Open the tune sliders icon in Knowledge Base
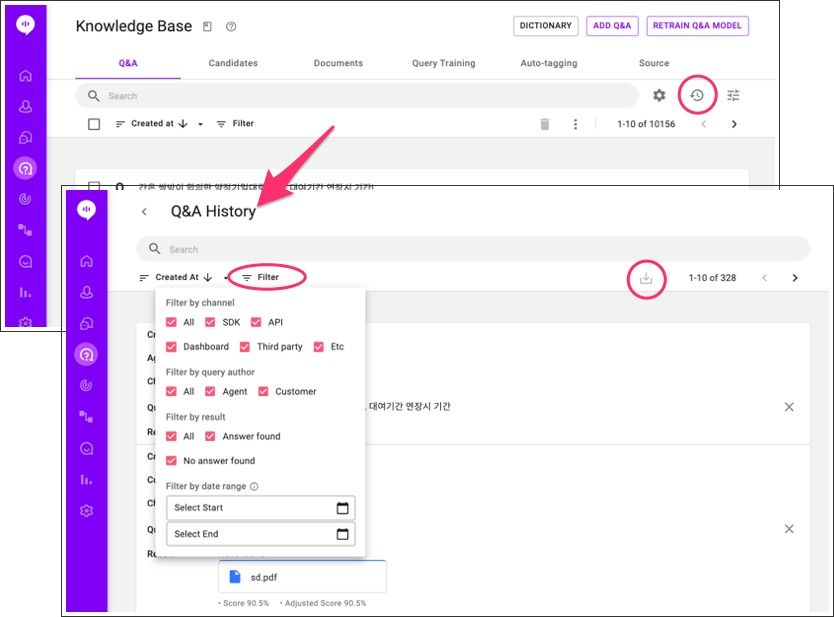This screenshot has width=834, height=617. coord(733,95)
